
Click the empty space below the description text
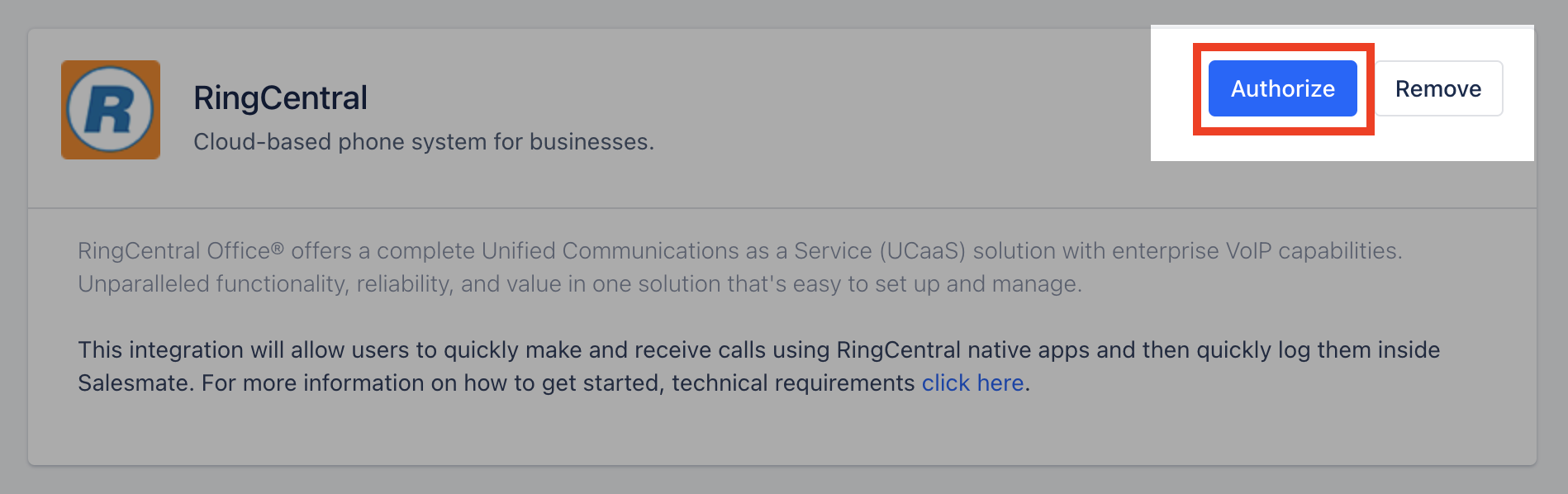click(782, 431)
